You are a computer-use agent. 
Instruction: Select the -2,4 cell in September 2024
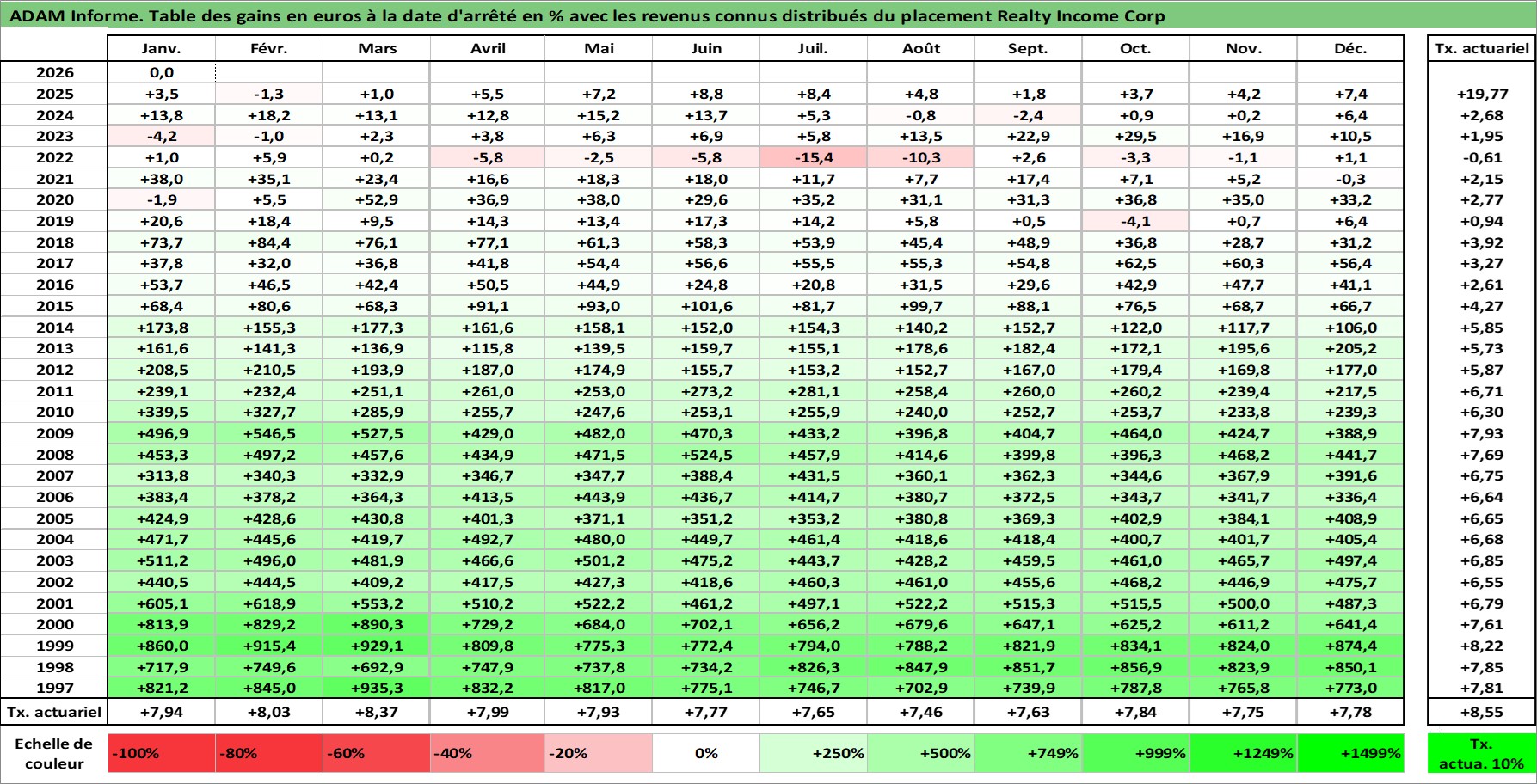(1029, 115)
